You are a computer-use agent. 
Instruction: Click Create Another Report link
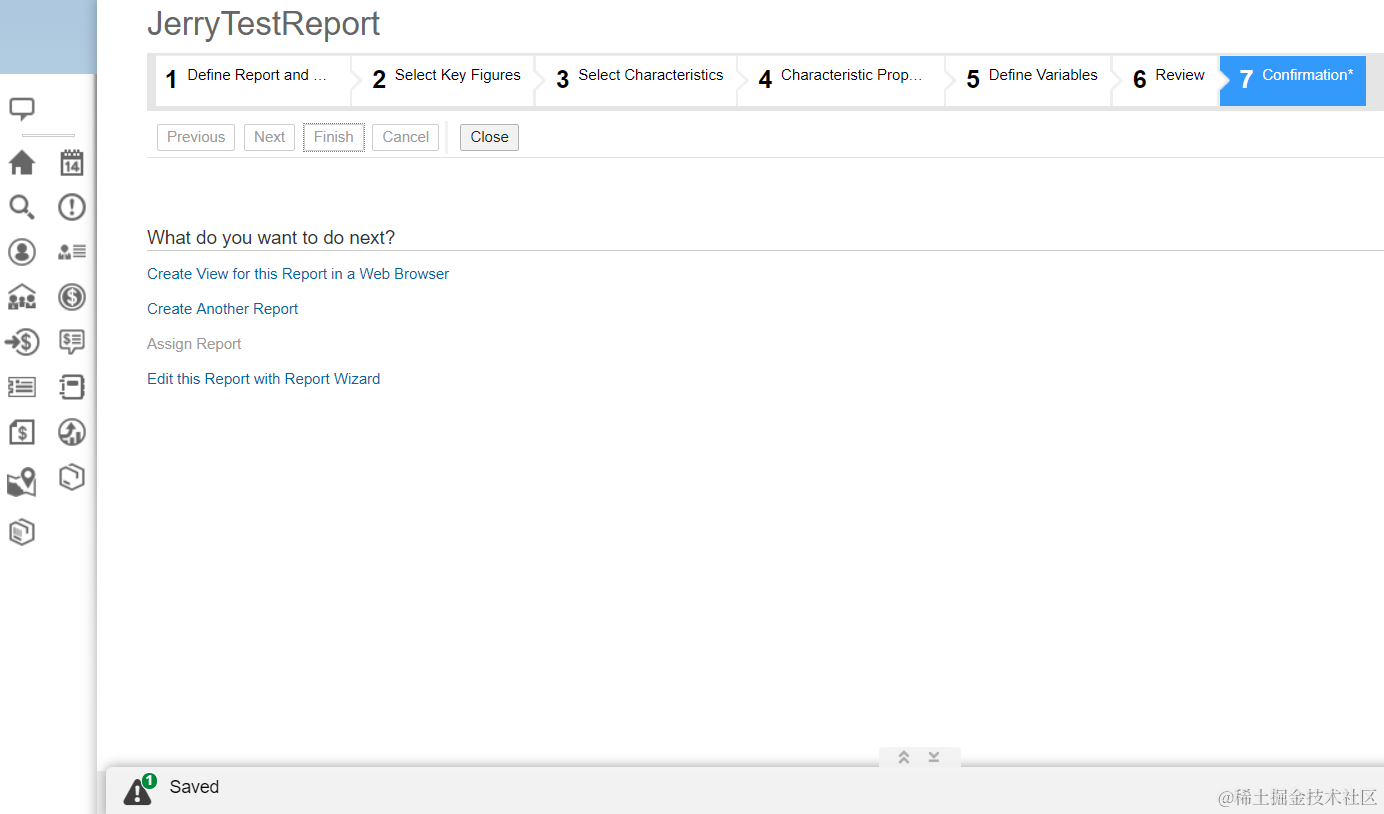[x=222, y=309]
